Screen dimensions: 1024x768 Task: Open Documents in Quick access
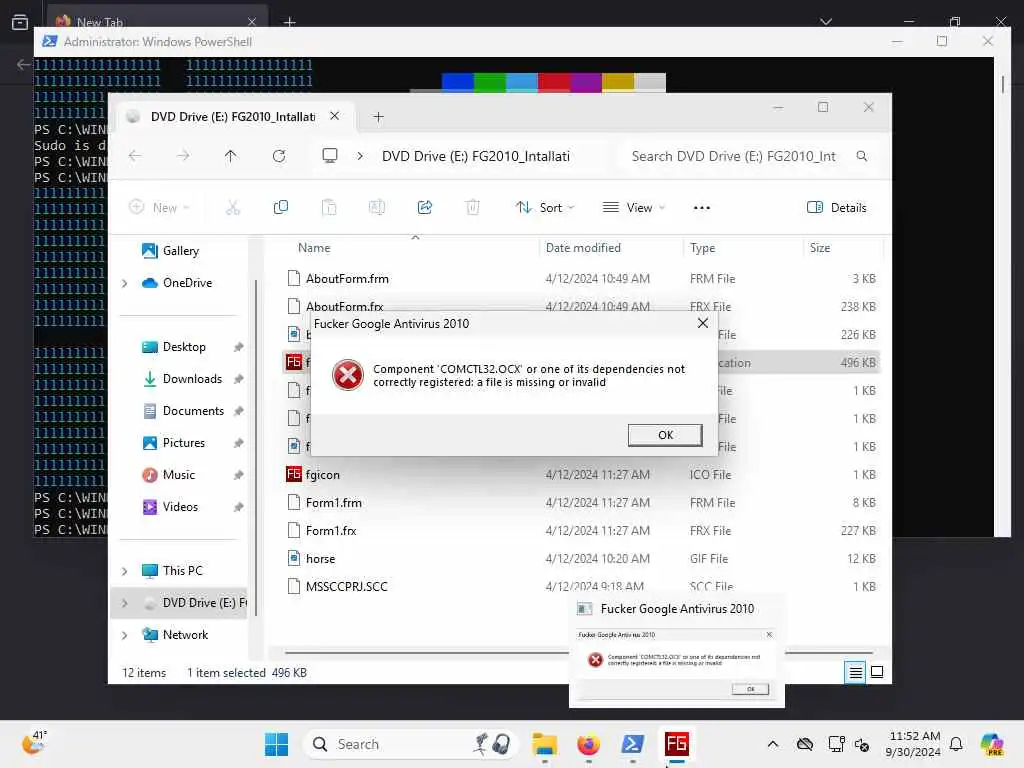pyautogui.click(x=193, y=411)
